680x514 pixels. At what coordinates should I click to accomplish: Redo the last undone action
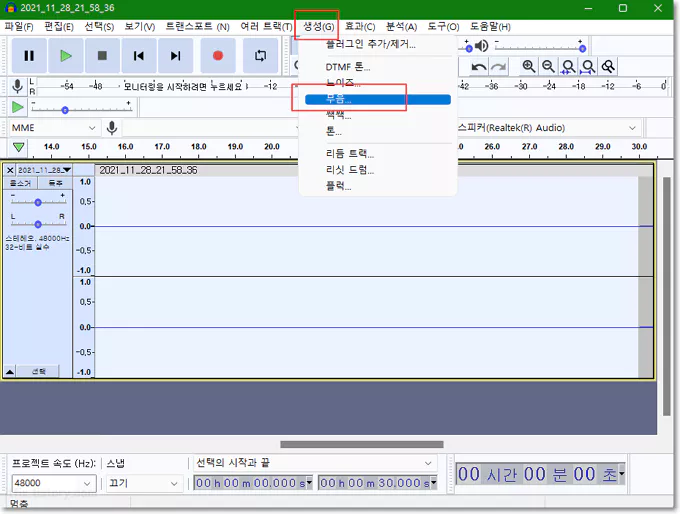coord(499,67)
